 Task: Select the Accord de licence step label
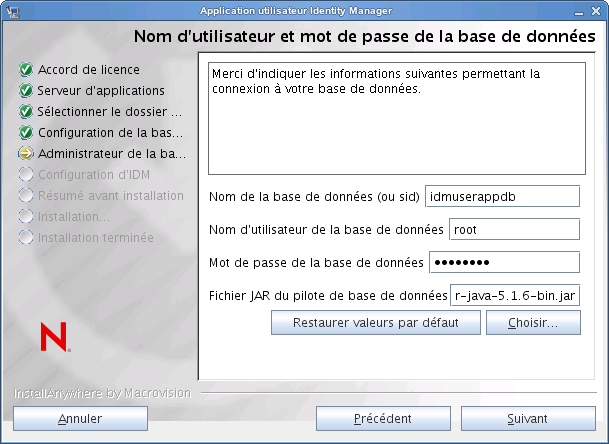[89, 70]
